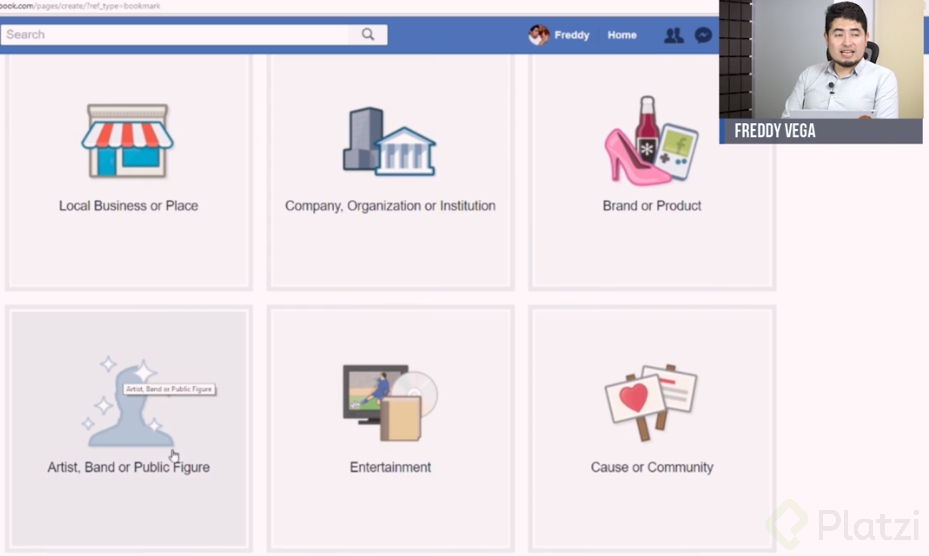The width and height of the screenshot is (929, 556).
Task: Click the search magnifier icon
Action: 368,34
